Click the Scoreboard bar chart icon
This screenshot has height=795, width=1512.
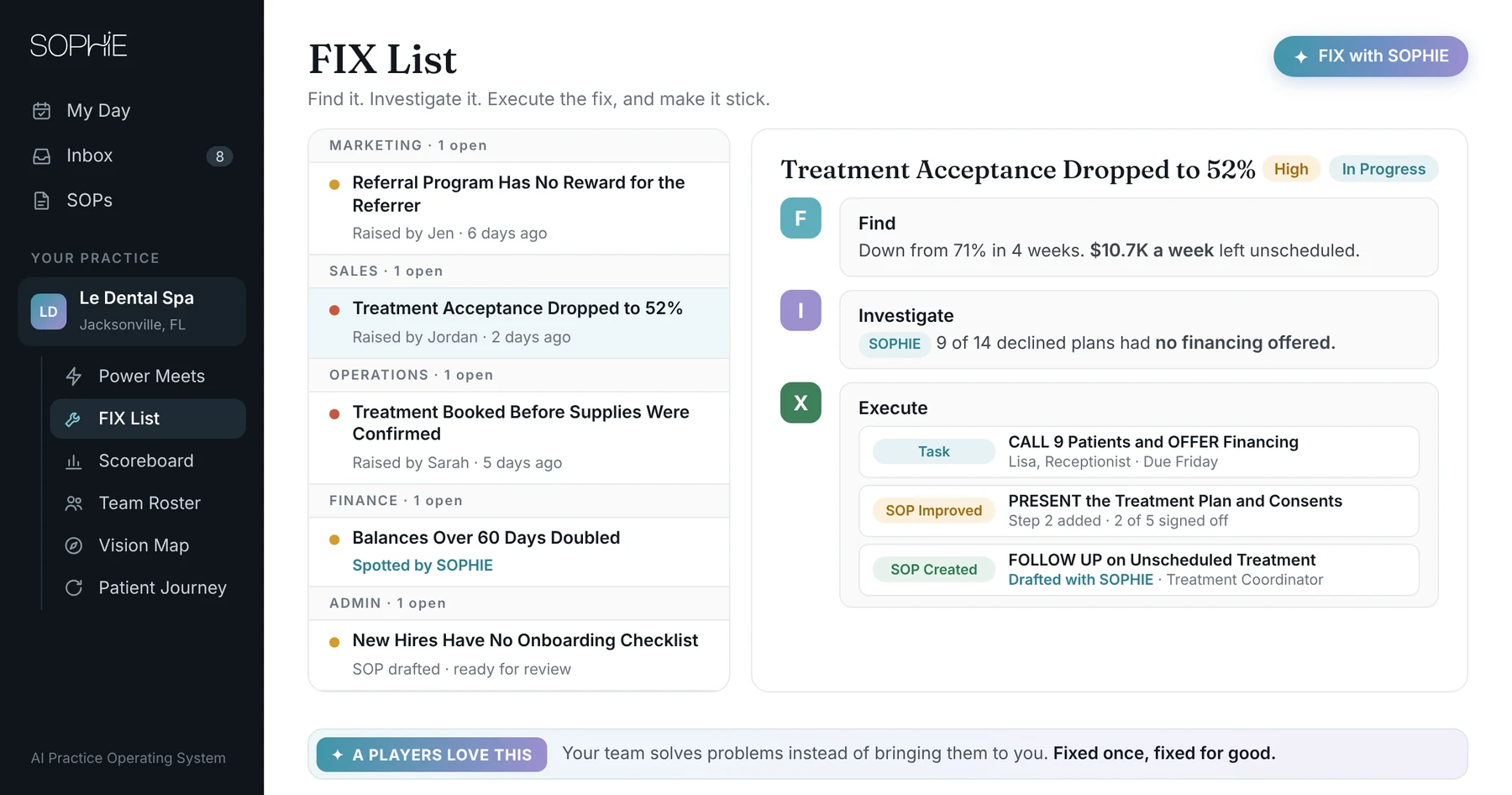click(x=74, y=461)
